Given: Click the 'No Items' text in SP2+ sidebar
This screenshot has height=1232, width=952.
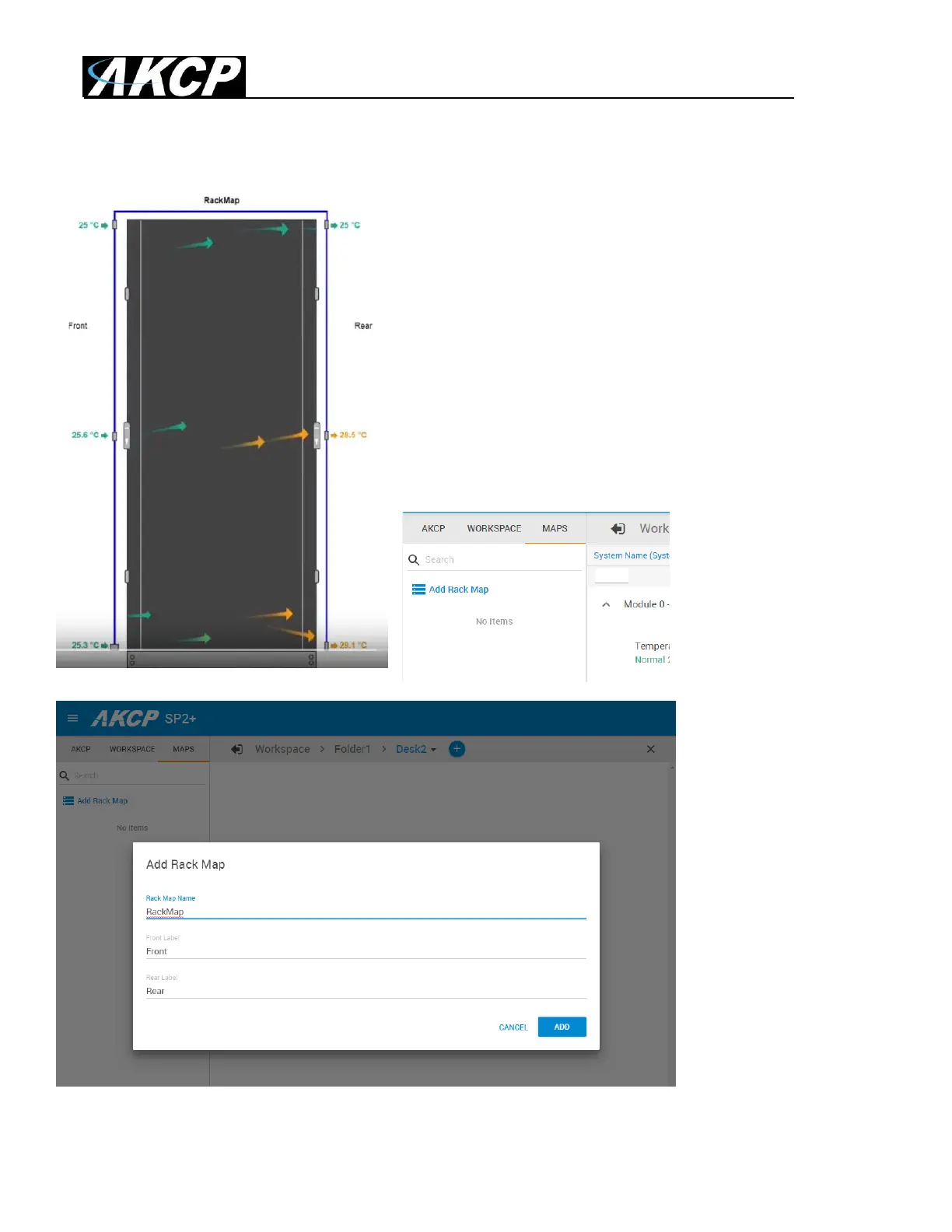Looking at the screenshot, I should pos(132,828).
